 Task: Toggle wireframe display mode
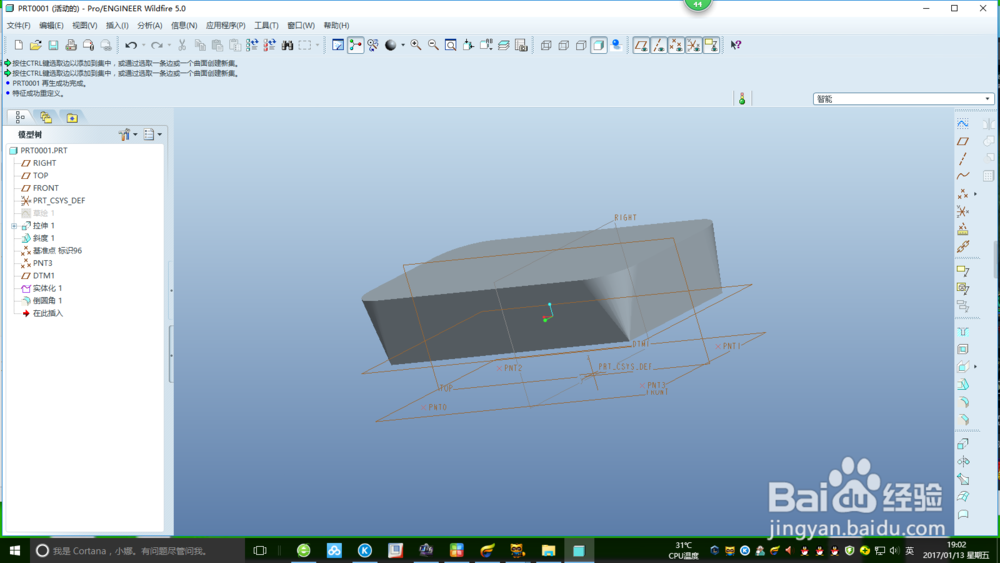click(546, 45)
